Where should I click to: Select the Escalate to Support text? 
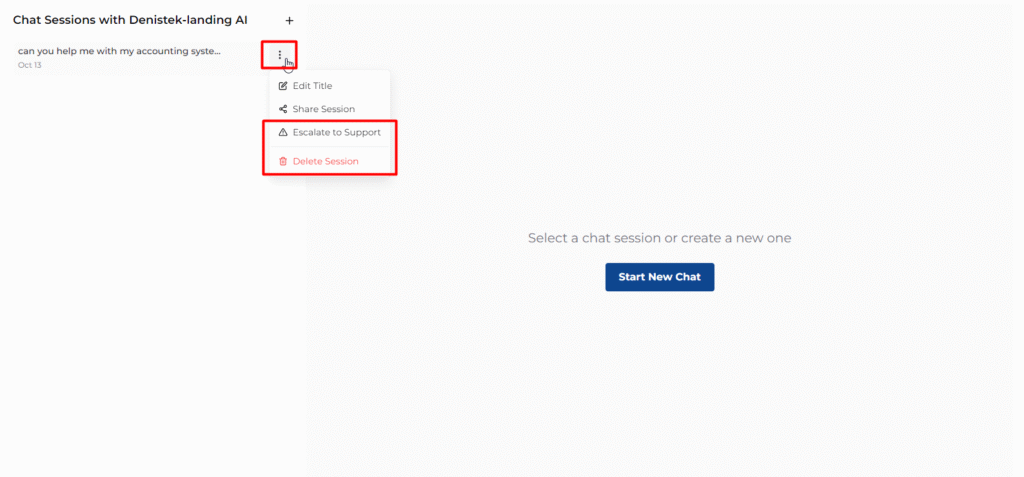click(336, 132)
